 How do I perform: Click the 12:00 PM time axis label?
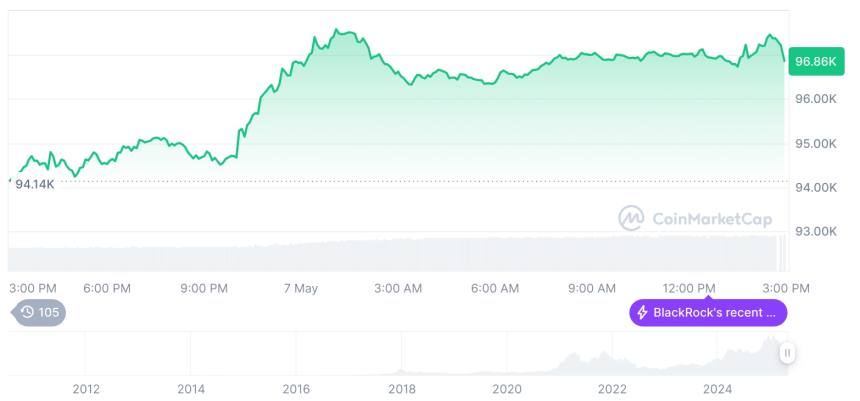tap(690, 288)
